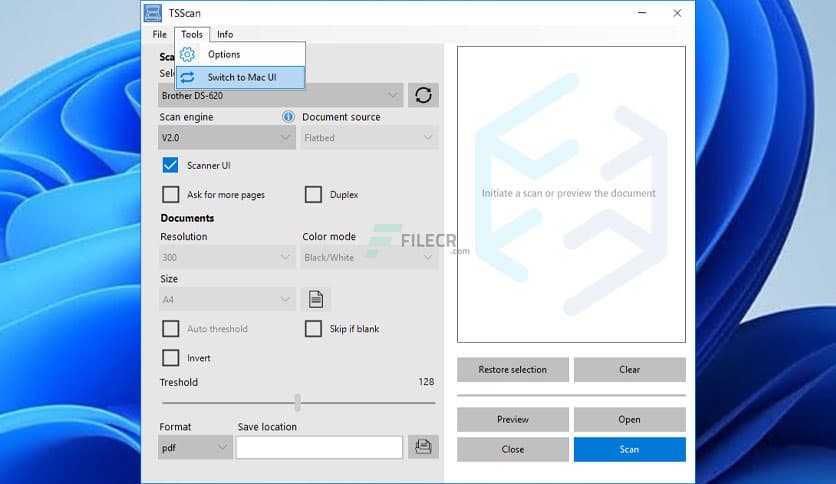Viewport: 836px width, 484px height.
Task: Open the Format pdf dropdown
Action: tap(195, 448)
